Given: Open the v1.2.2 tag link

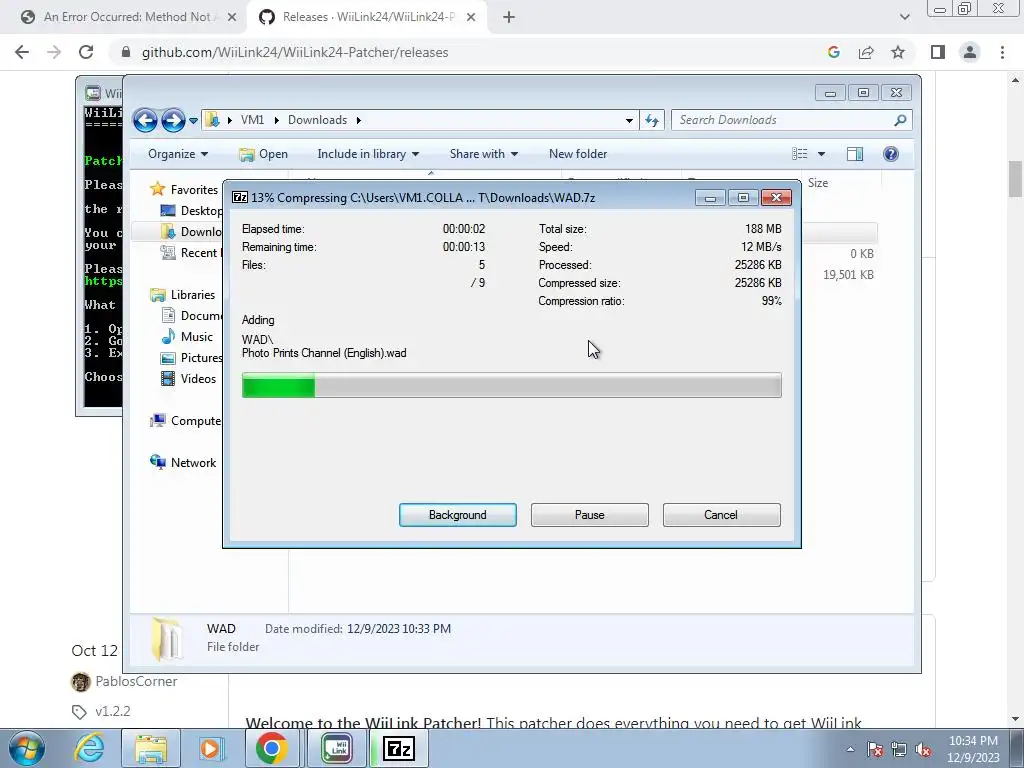Looking at the screenshot, I should point(112,711).
